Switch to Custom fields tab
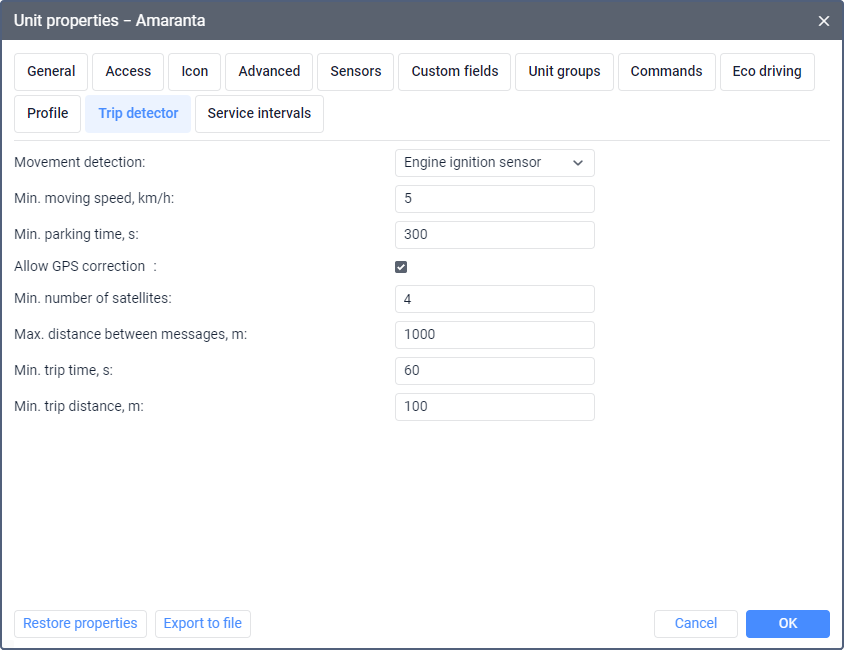 (x=455, y=72)
